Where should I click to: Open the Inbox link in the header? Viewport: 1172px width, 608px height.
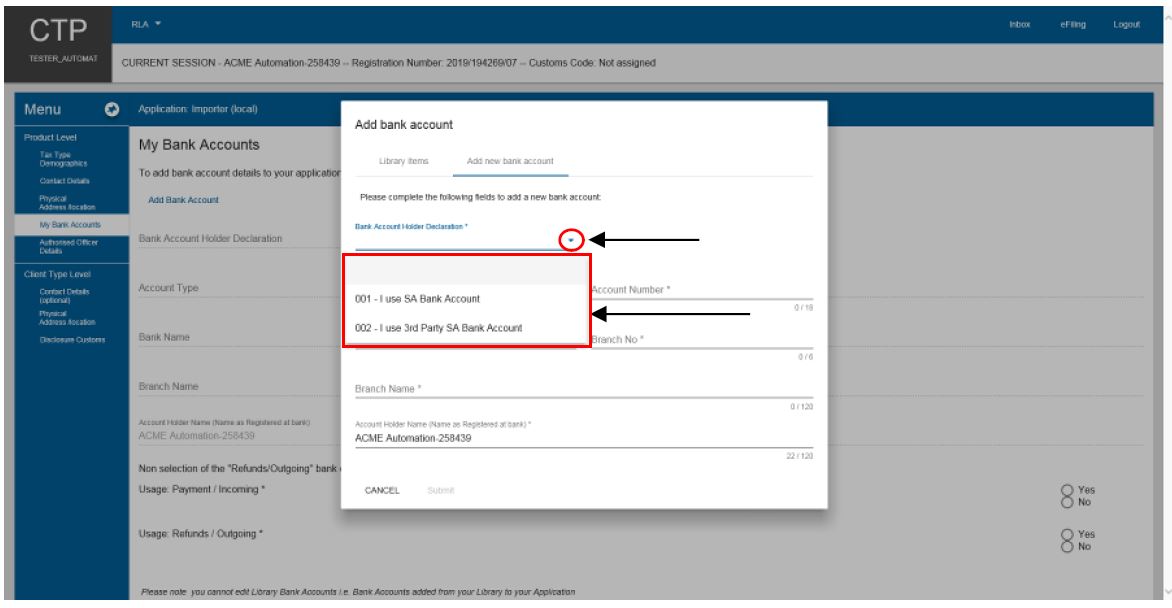(1020, 25)
